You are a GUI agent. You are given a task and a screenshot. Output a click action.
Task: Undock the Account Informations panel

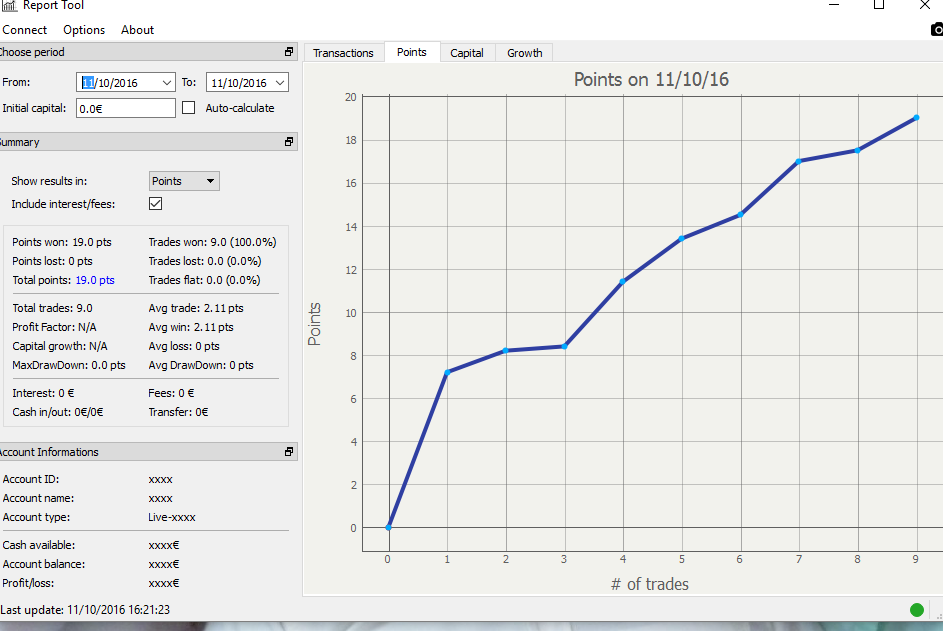tap(289, 451)
